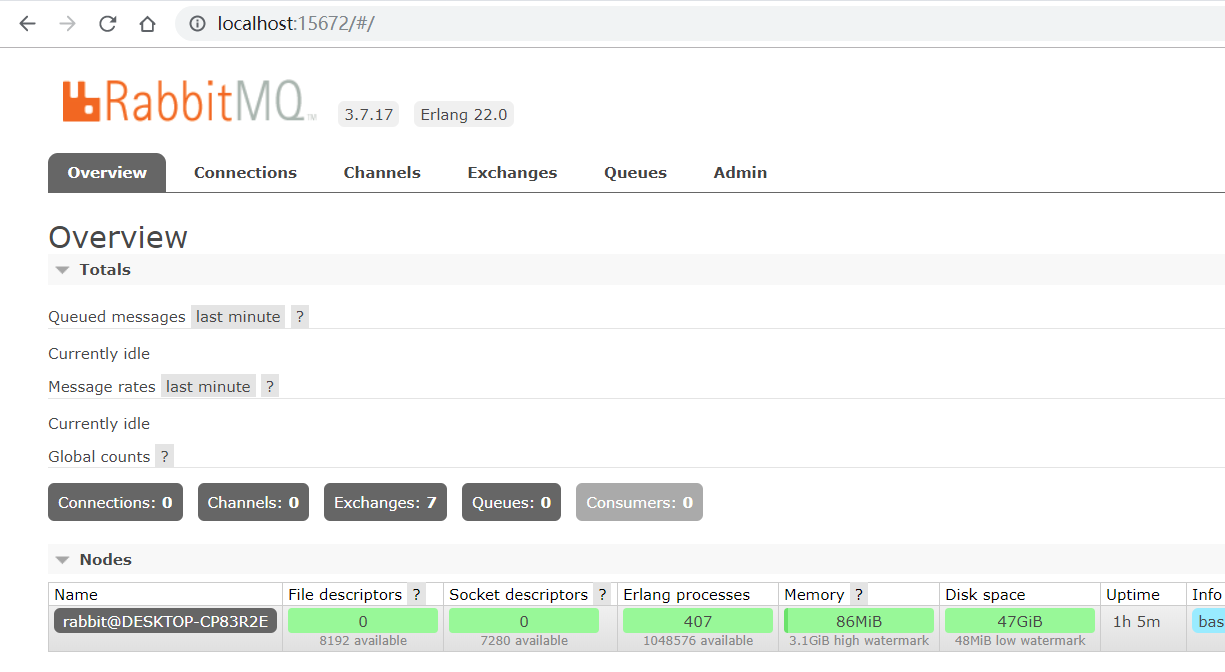Open help for Message rates

(x=269, y=387)
